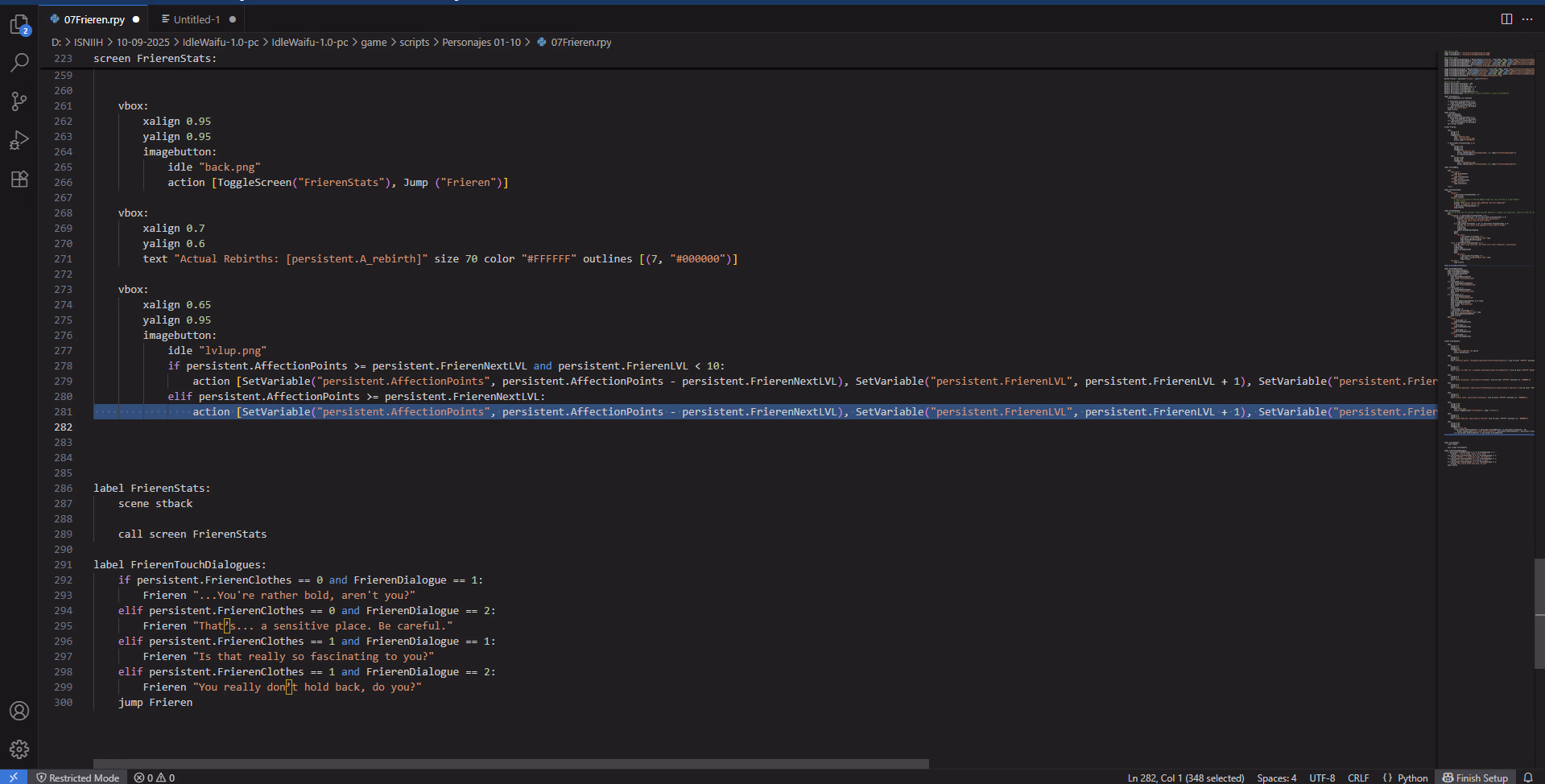This screenshot has height=784, width=1545.
Task: Change the CRLF line ending setting
Action: click(1358, 778)
